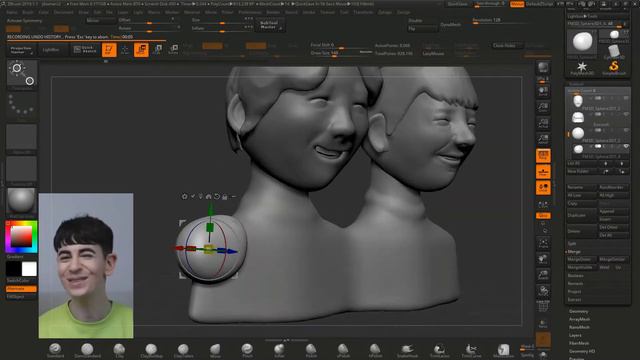Toggle visibility eye of second subtool

(x=626, y=114)
